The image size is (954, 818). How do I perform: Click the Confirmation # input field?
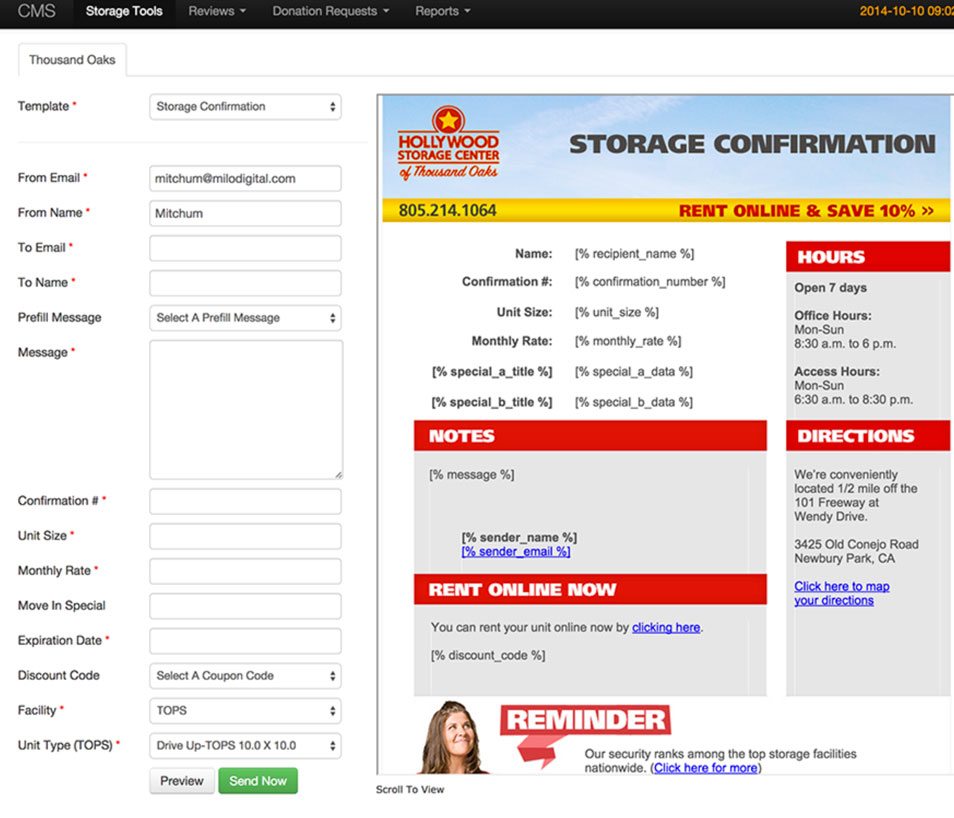[245, 501]
